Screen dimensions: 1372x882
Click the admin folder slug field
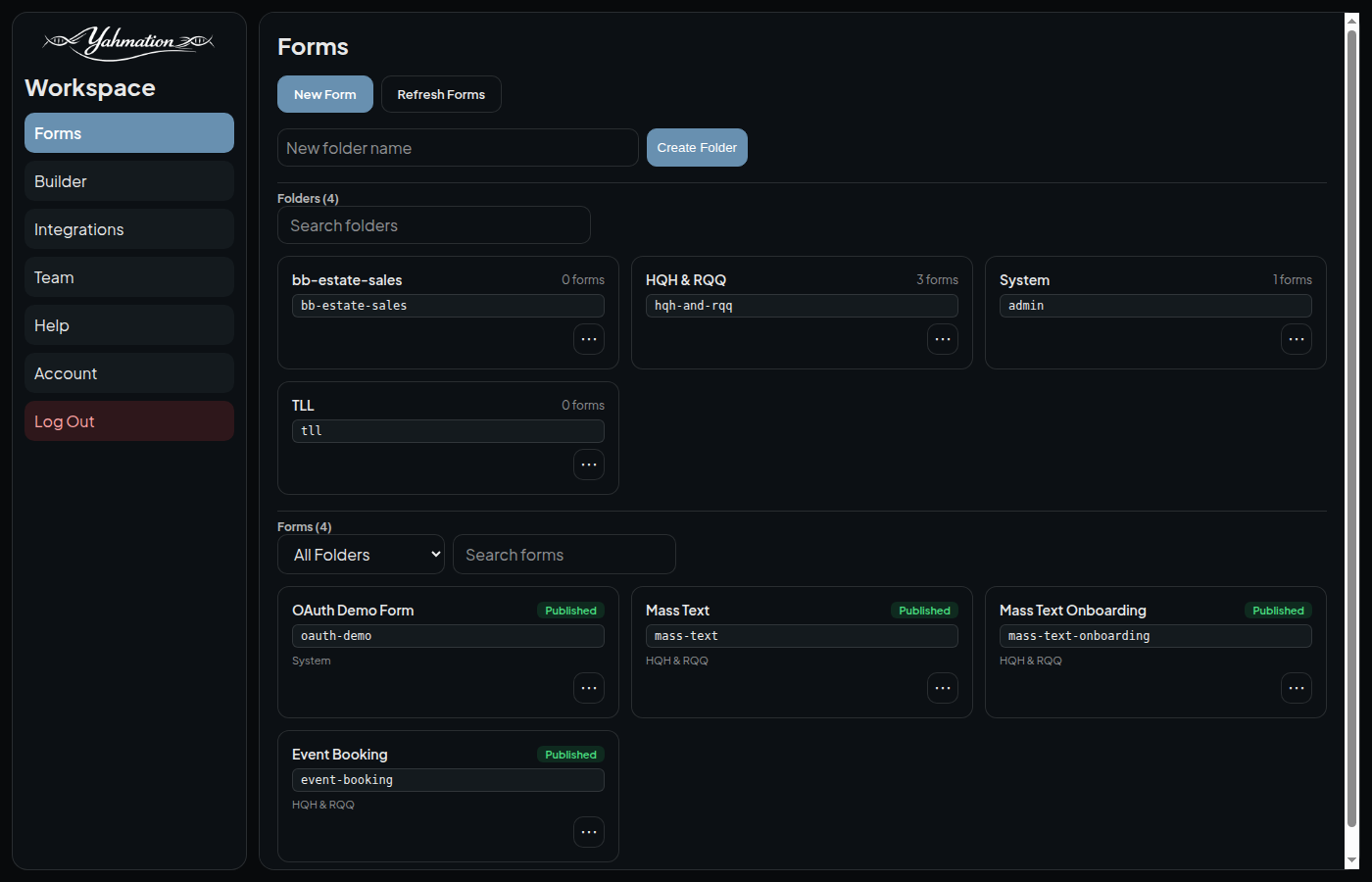pos(1155,306)
